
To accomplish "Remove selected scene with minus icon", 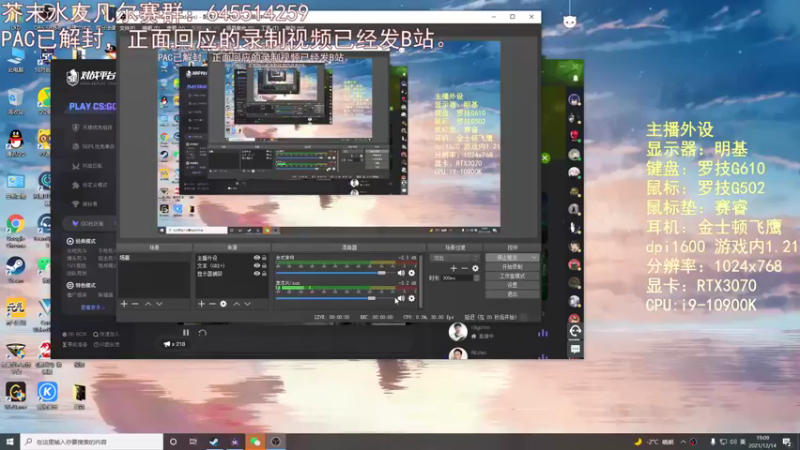I will [x=135, y=304].
